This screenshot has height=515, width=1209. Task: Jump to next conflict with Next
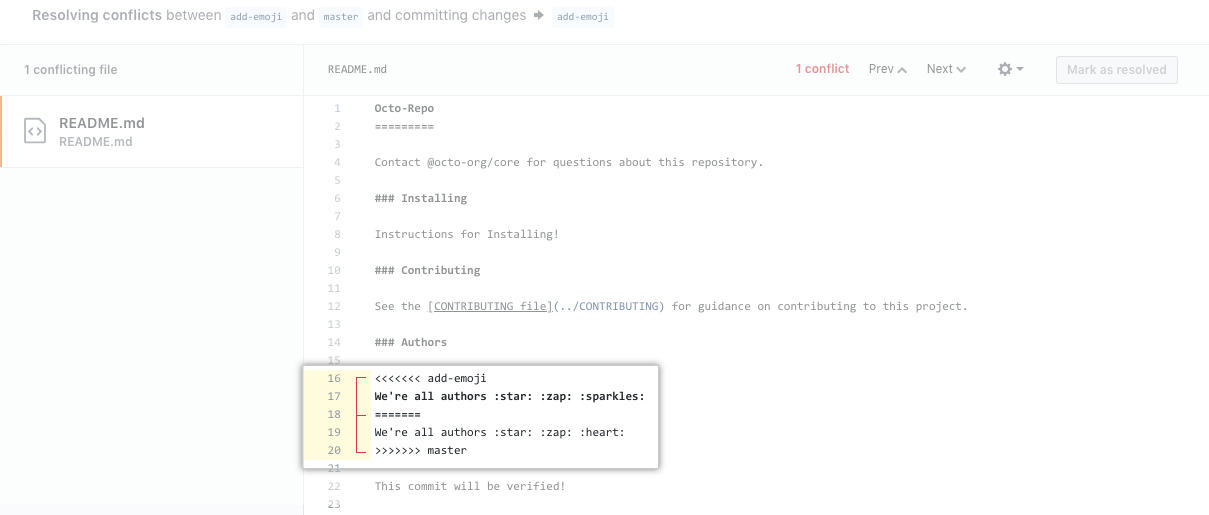coord(946,69)
